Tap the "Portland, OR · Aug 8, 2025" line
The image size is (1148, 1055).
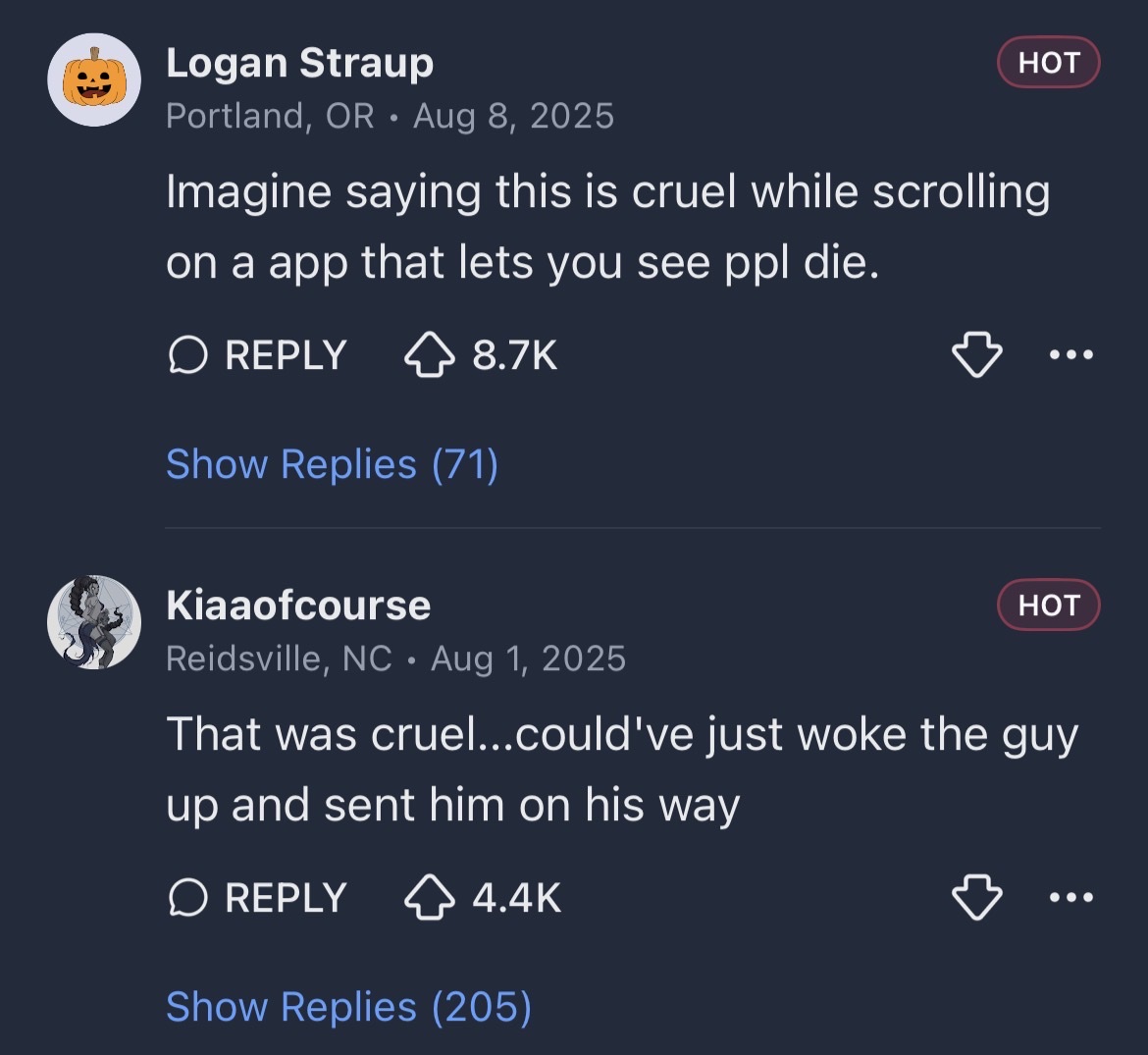[390, 116]
